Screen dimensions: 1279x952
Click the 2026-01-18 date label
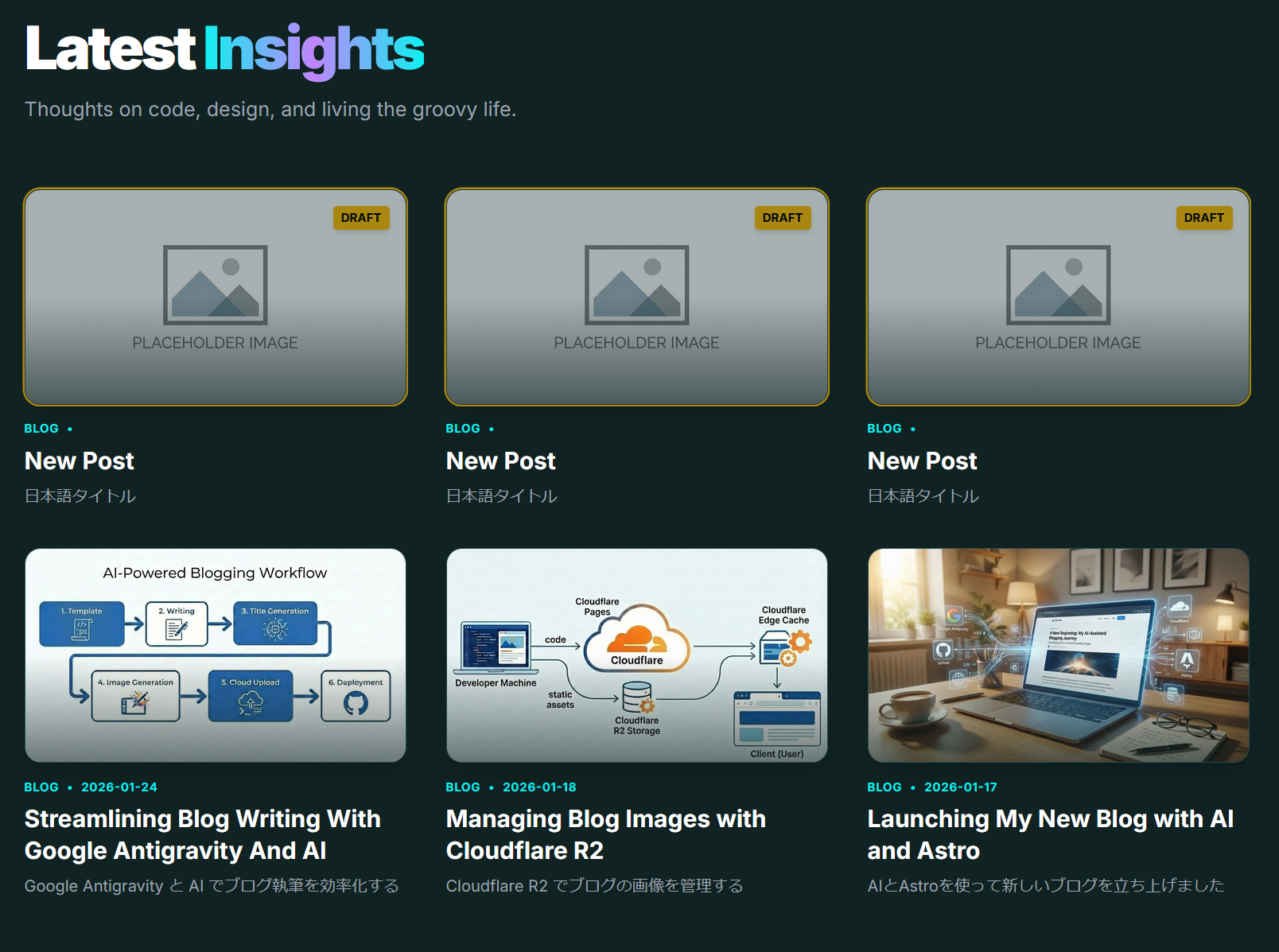coord(539,787)
